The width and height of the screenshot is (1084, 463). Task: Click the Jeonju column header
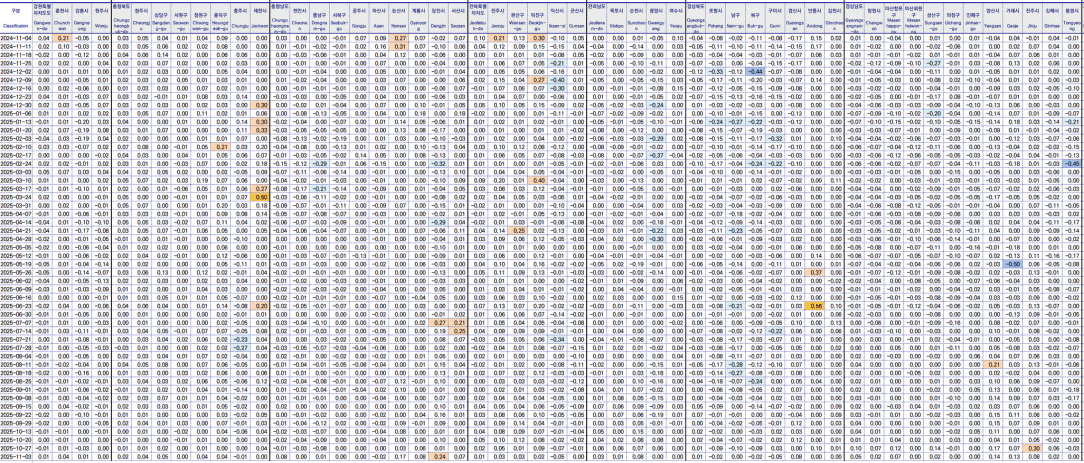coord(497,18)
